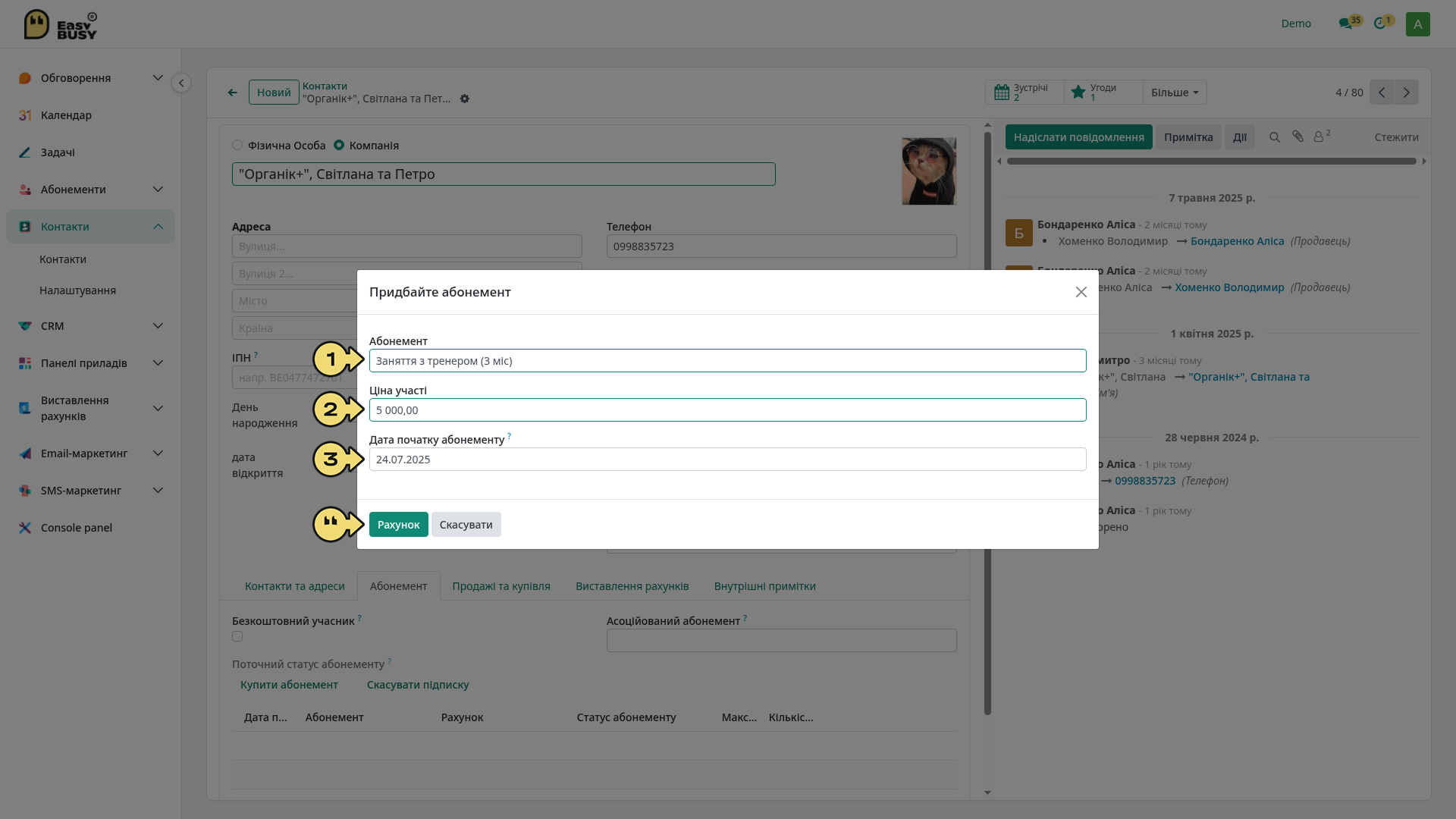Click the Email-маркетинг icon
Viewport: 1456px width, 819px height.
[25, 453]
